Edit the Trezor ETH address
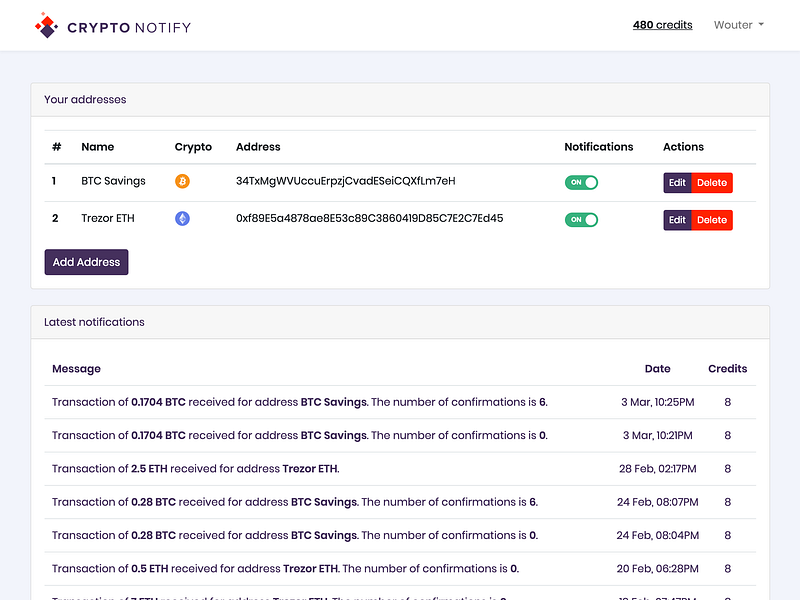The width and height of the screenshot is (800, 600). pyautogui.click(x=677, y=220)
